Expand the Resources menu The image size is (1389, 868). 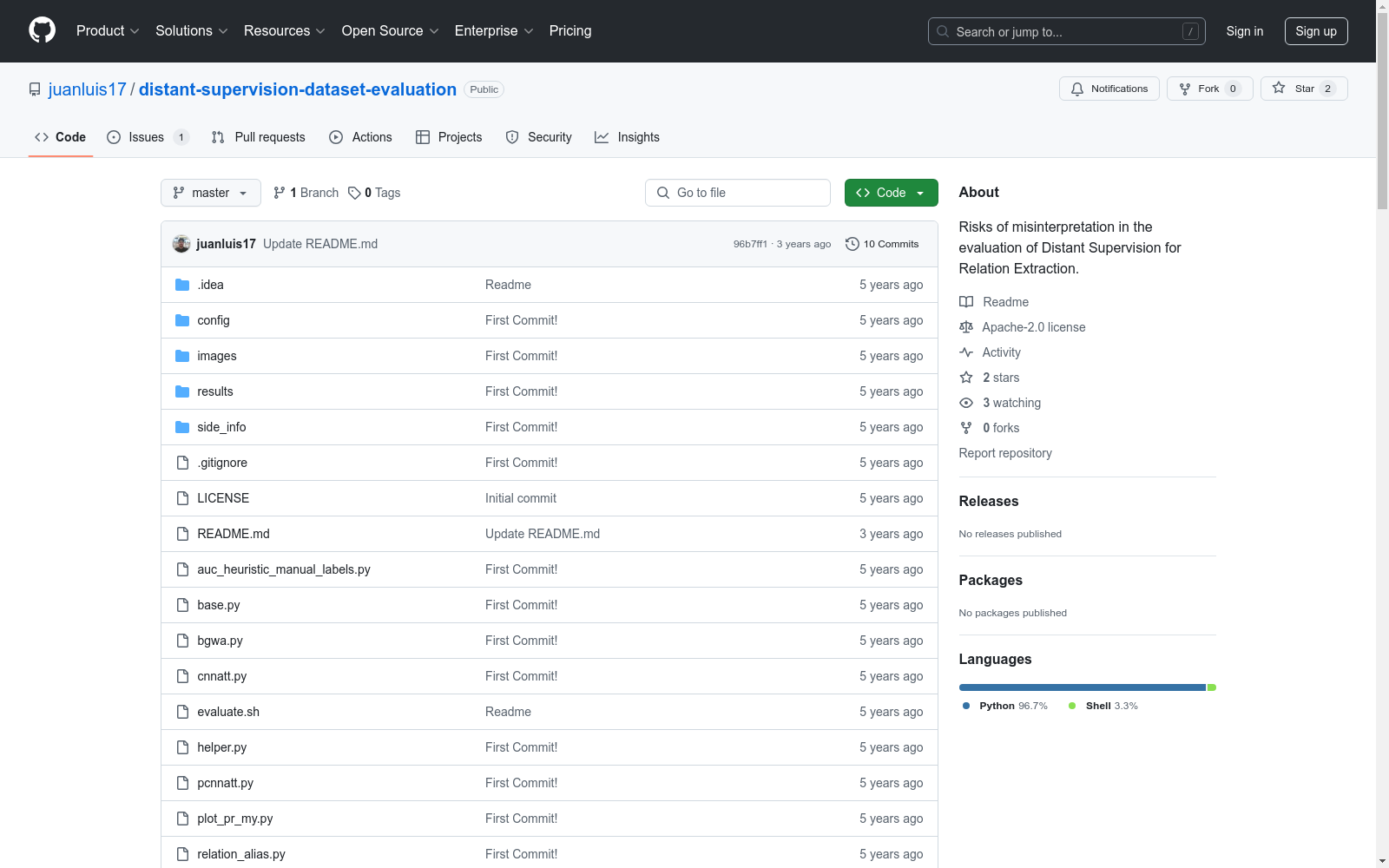(x=285, y=31)
